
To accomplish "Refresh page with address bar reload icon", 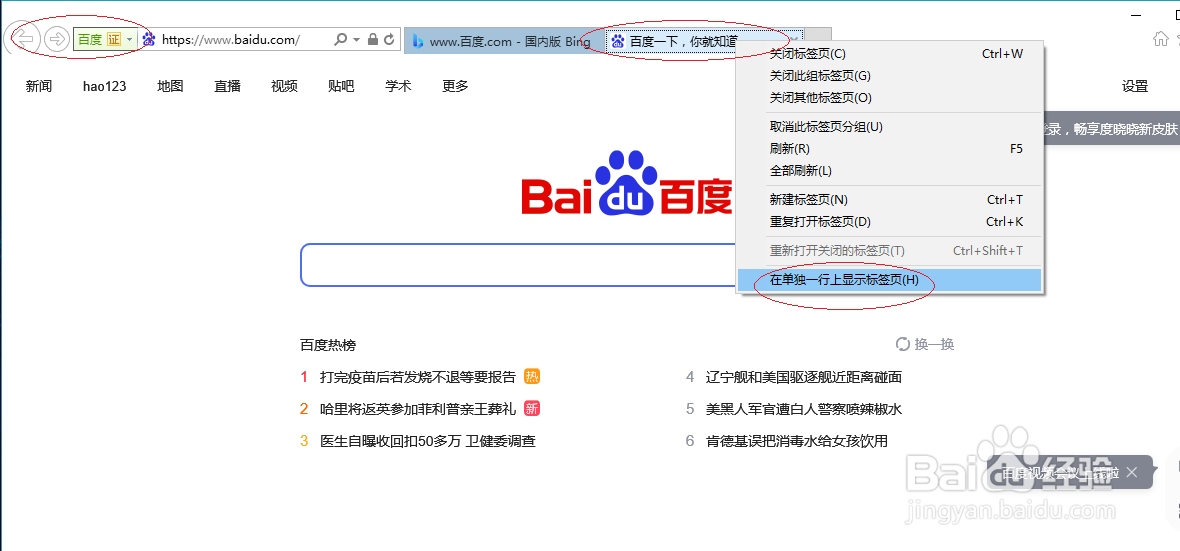I will 389,40.
